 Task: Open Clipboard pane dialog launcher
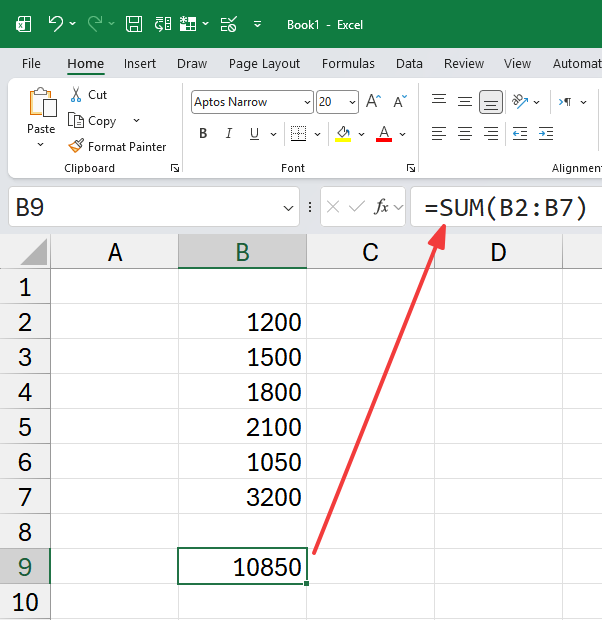[174, 168]
